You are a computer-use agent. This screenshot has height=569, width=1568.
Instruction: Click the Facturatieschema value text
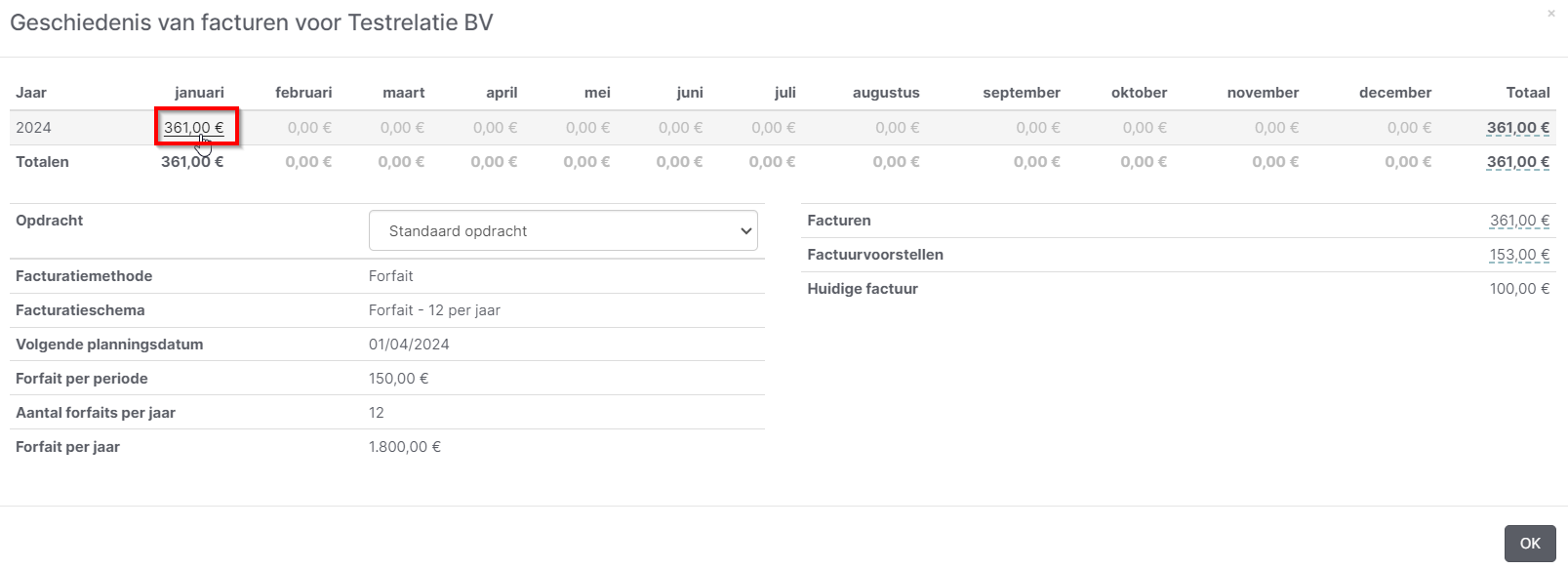(x=434, y=310)
